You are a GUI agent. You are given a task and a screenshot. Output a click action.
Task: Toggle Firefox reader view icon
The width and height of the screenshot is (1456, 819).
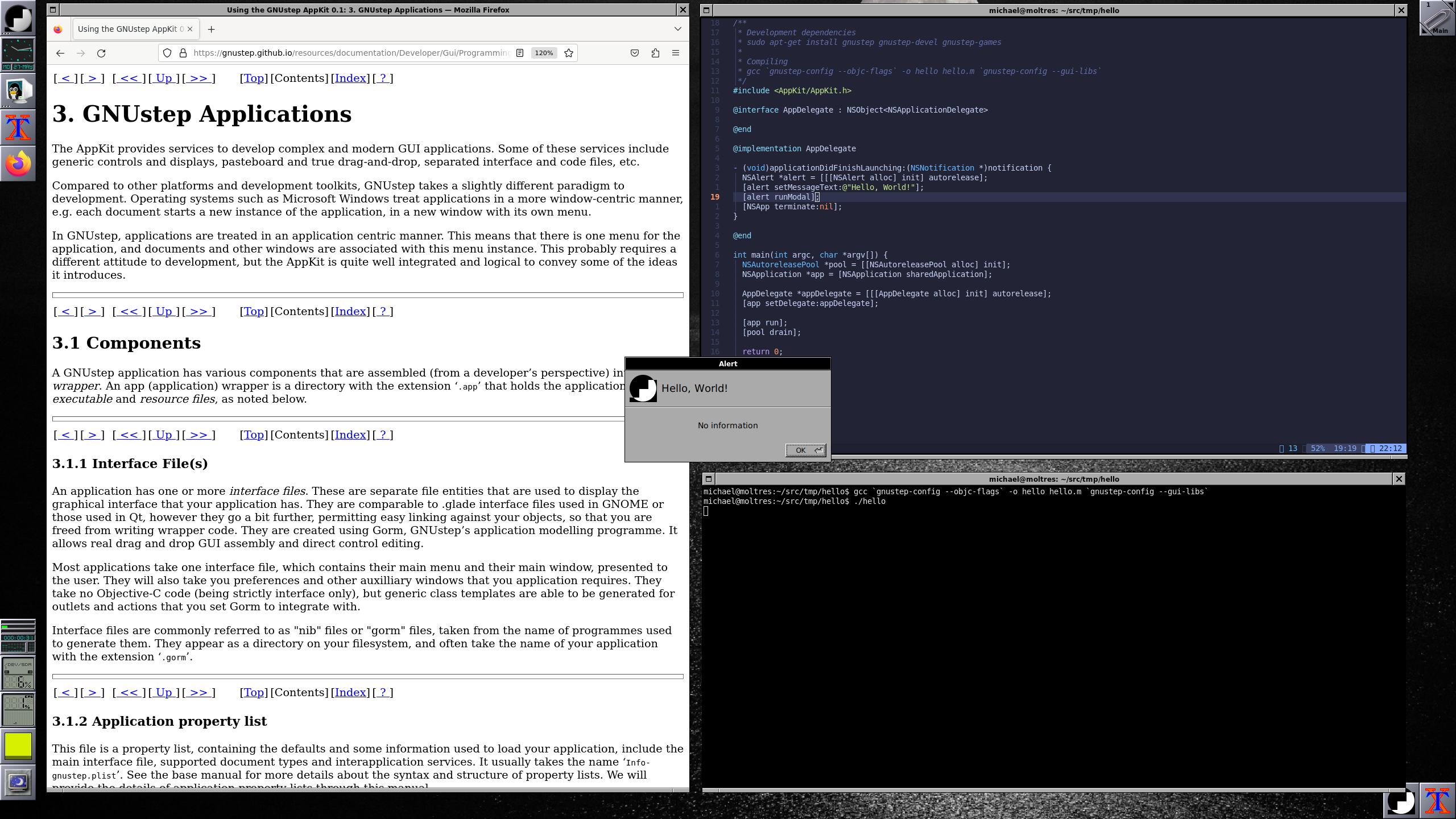click(x=520, y=53)
